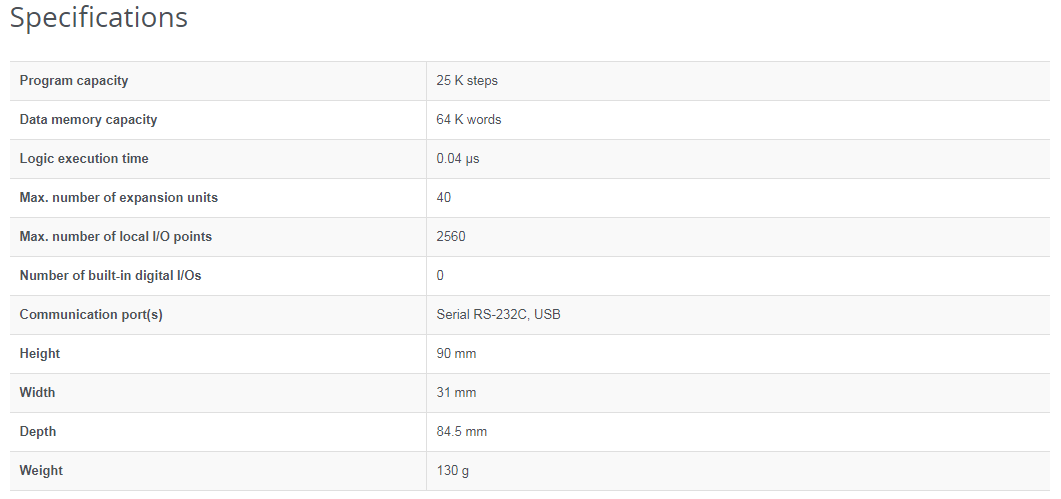Select the 31 mm width value
The image size is (1061, 499).
(x=456, y=393)
